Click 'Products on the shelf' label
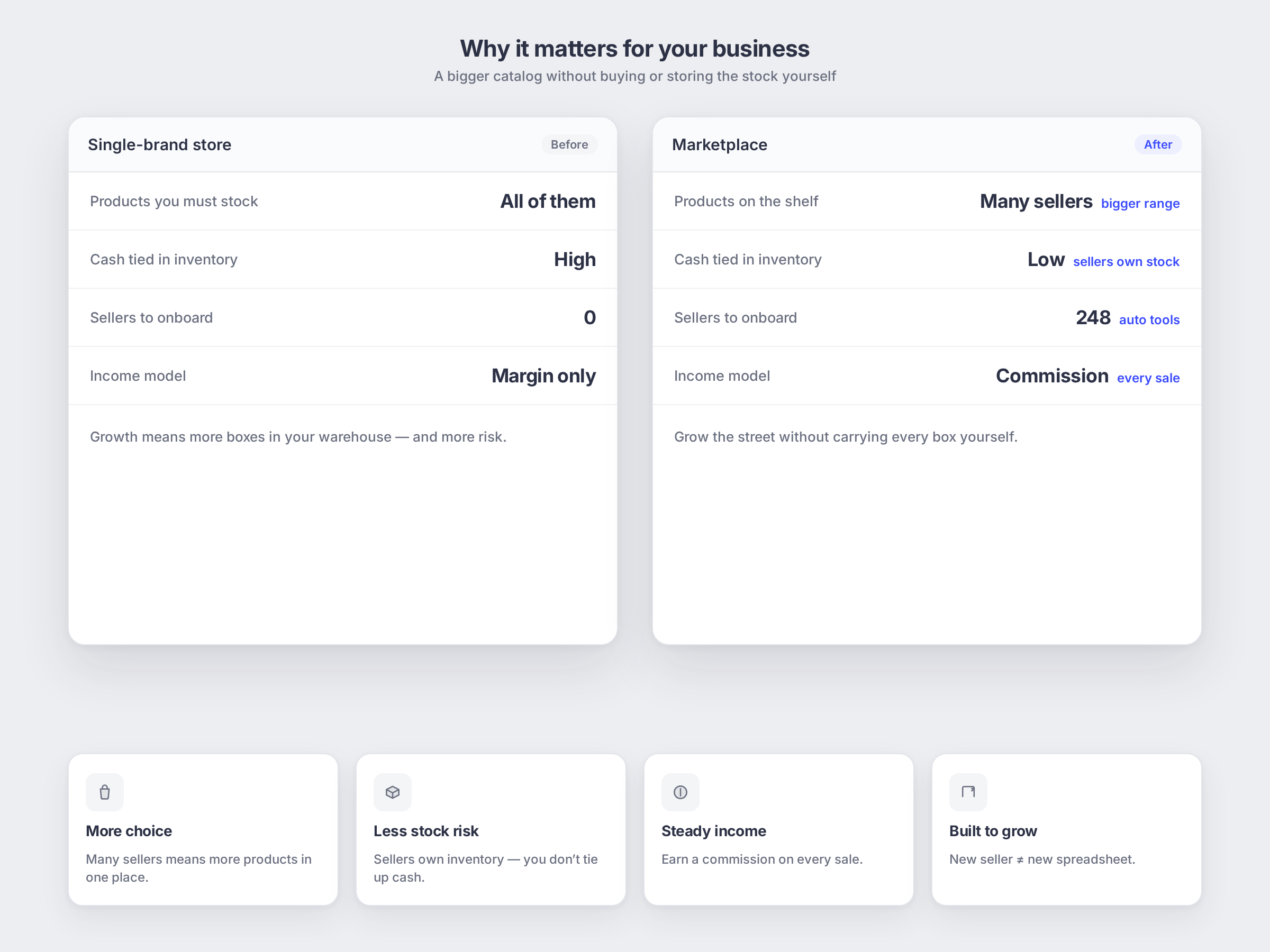The image size is (1270, 952). [x=746, y=202]
